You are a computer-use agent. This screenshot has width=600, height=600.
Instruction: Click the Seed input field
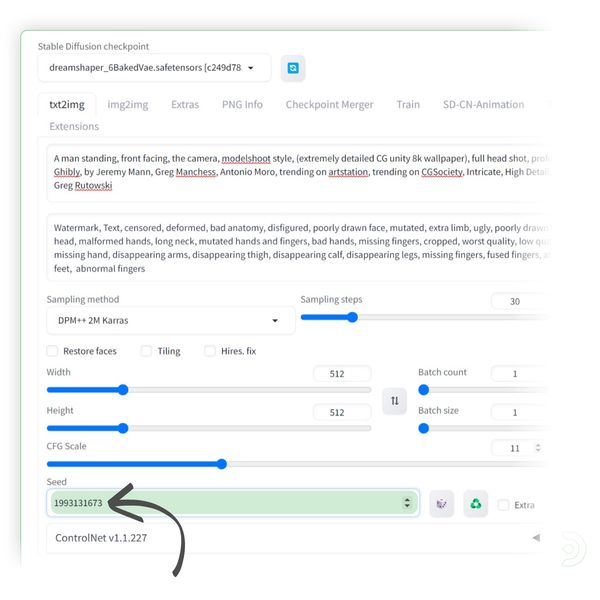(225, 503)
